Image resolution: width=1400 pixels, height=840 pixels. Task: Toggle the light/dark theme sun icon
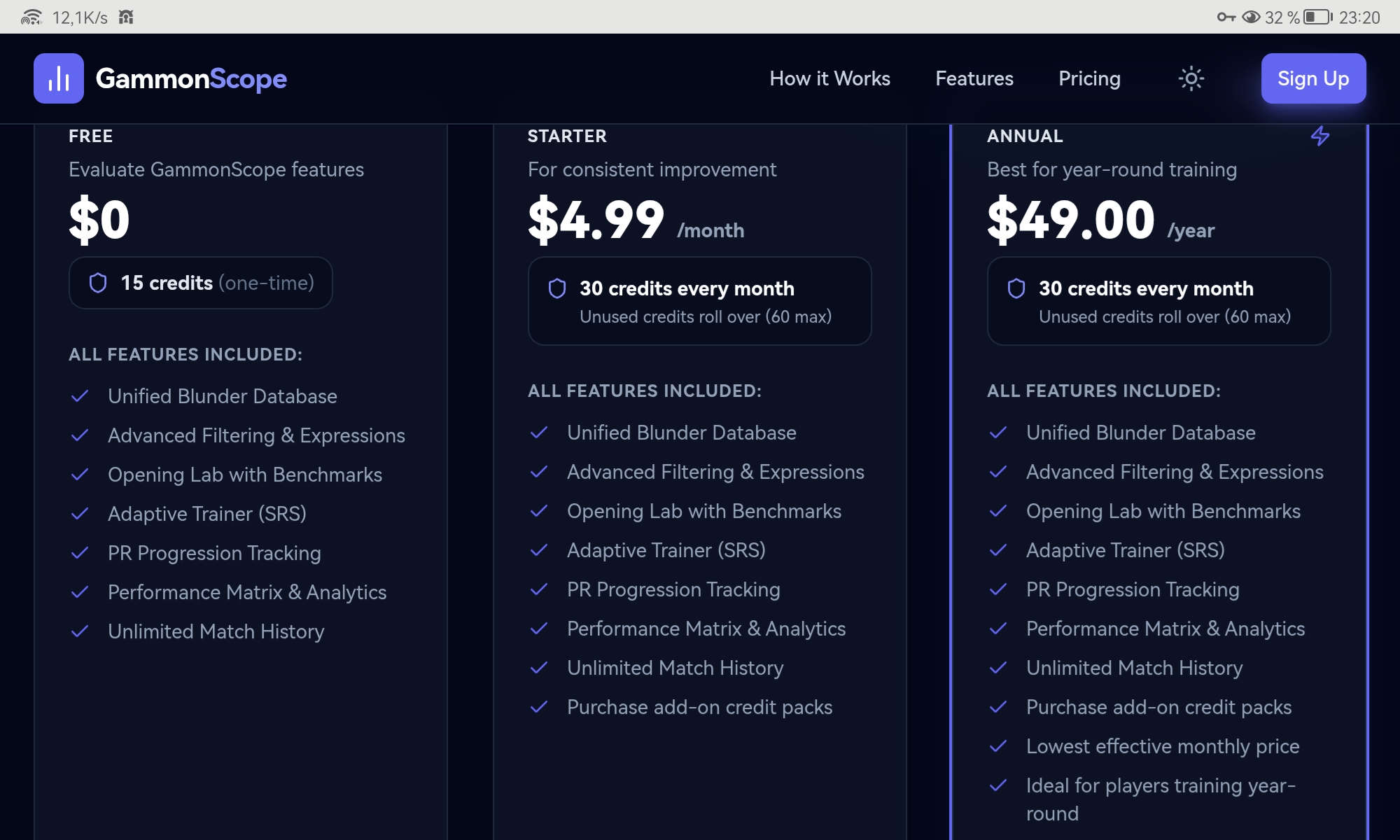click(x=1191, y=78)
